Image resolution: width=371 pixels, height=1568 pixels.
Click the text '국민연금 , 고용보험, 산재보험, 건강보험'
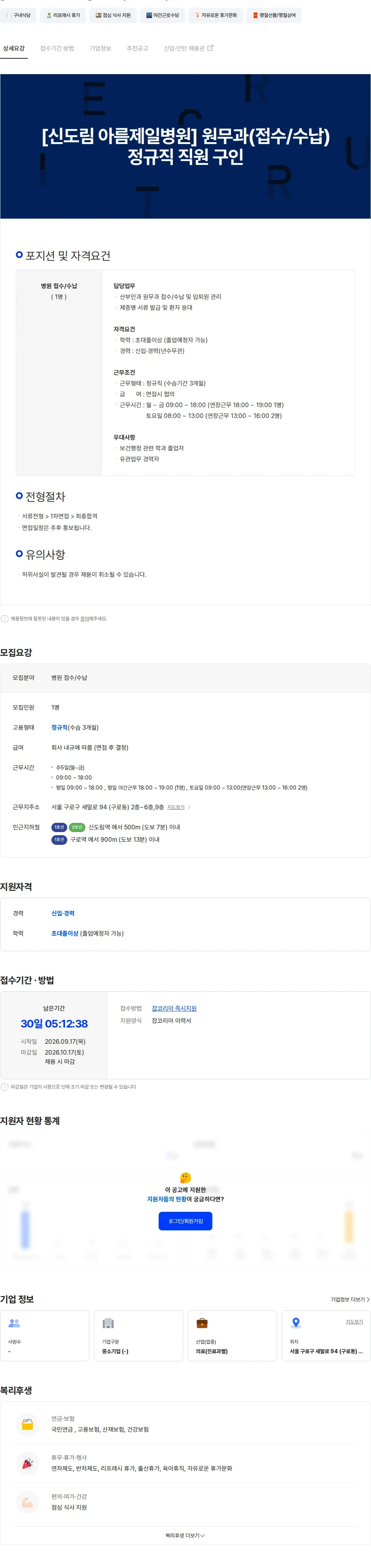click(x=100, y=1429)
